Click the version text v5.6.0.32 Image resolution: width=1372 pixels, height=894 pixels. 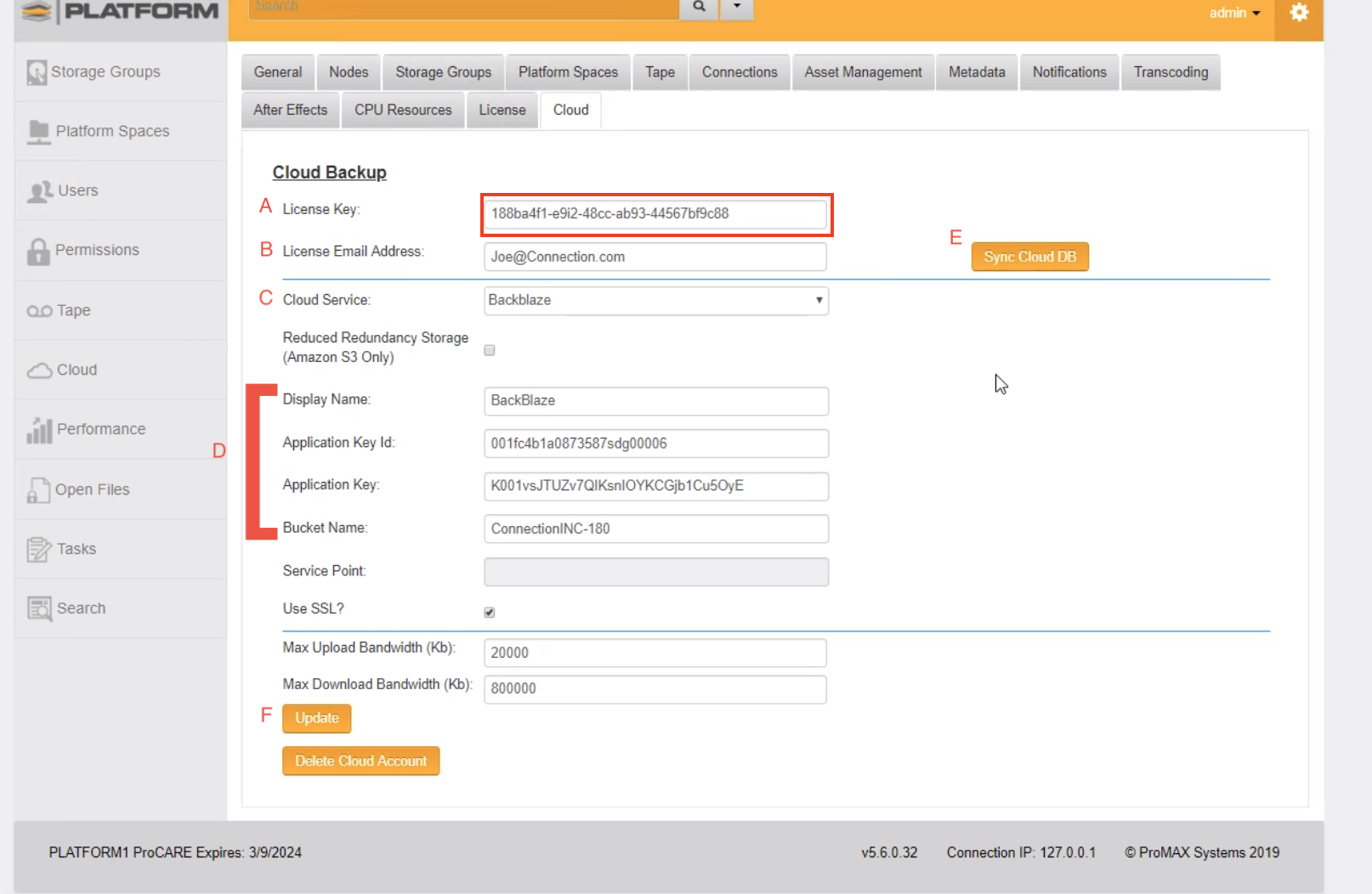coord(889,852)
